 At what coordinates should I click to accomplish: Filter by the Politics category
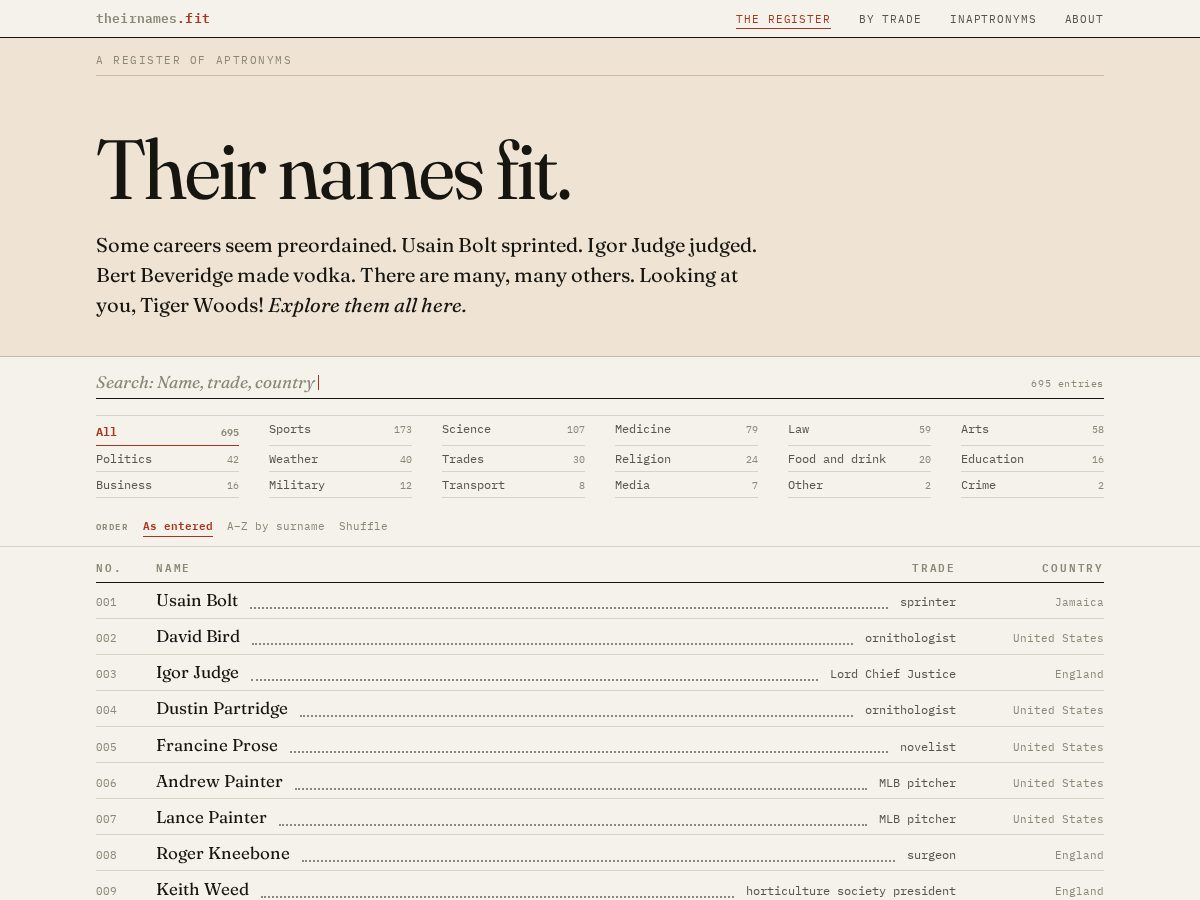pyautogui.click(x=167, y=459)
